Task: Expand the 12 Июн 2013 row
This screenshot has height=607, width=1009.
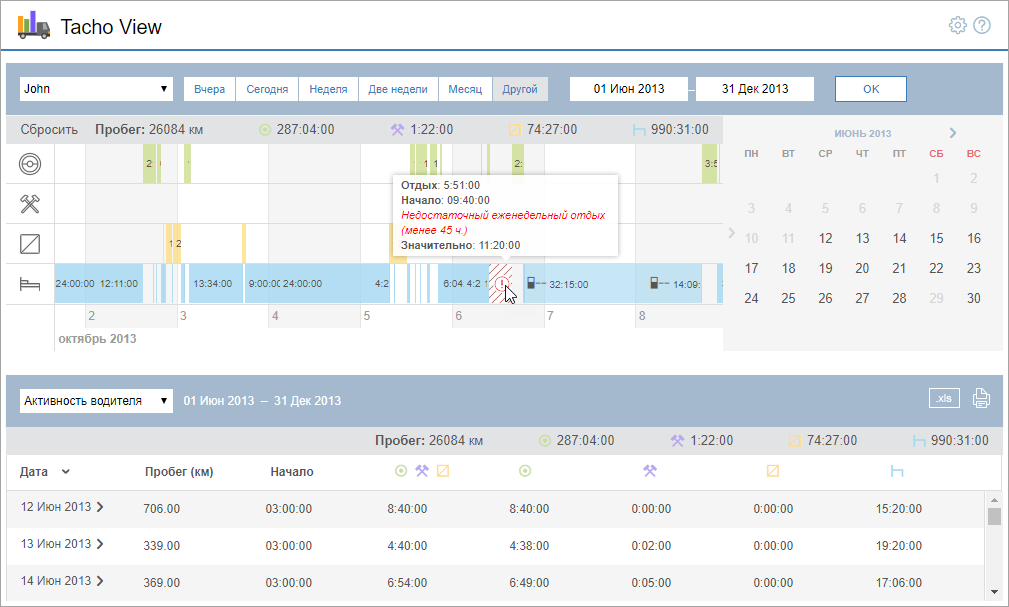Action: click(99, 507)
